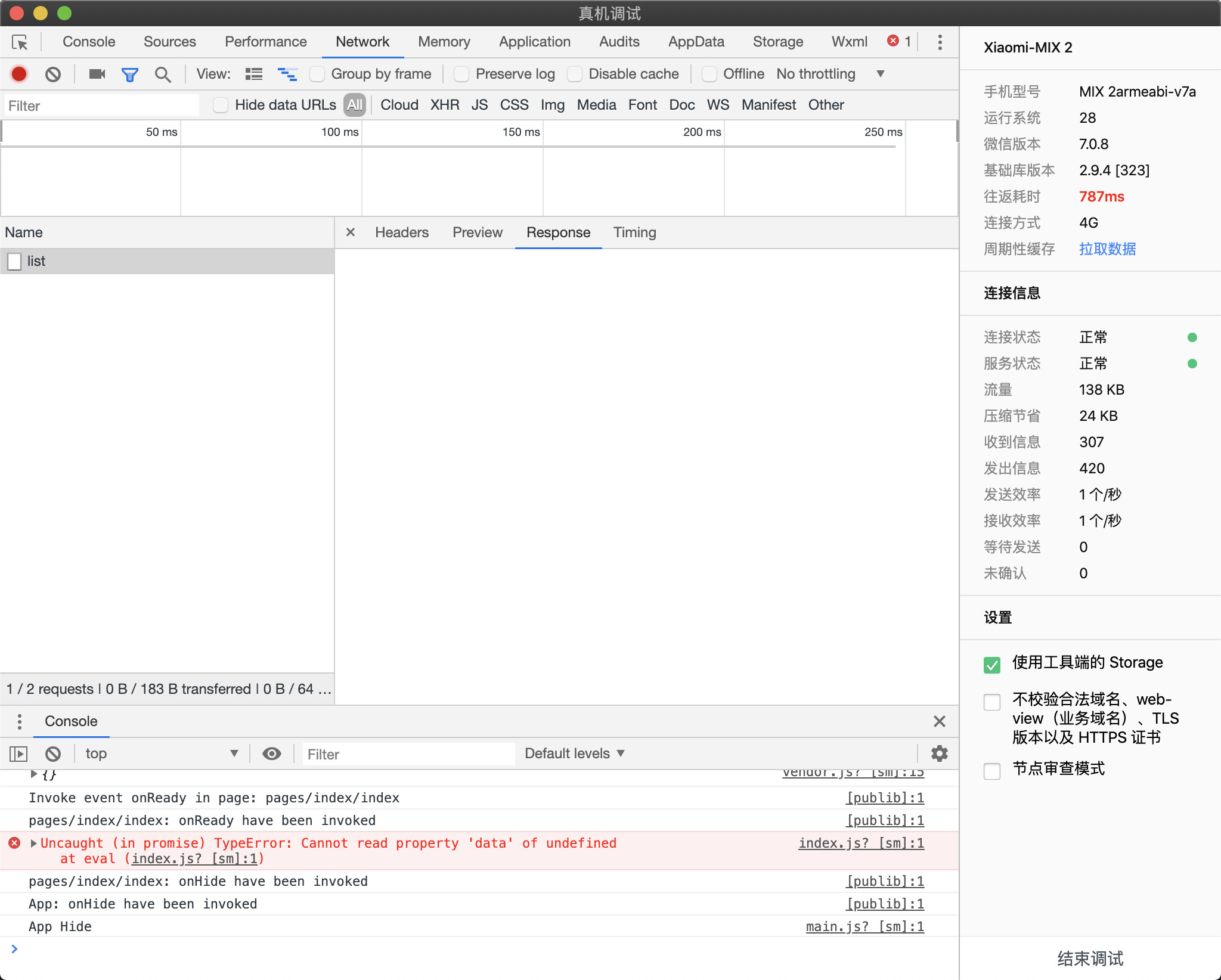Viewport: 1221px width, 980px height.
Task: Click the 拉取数据 link
Action: coord(1107,249)
